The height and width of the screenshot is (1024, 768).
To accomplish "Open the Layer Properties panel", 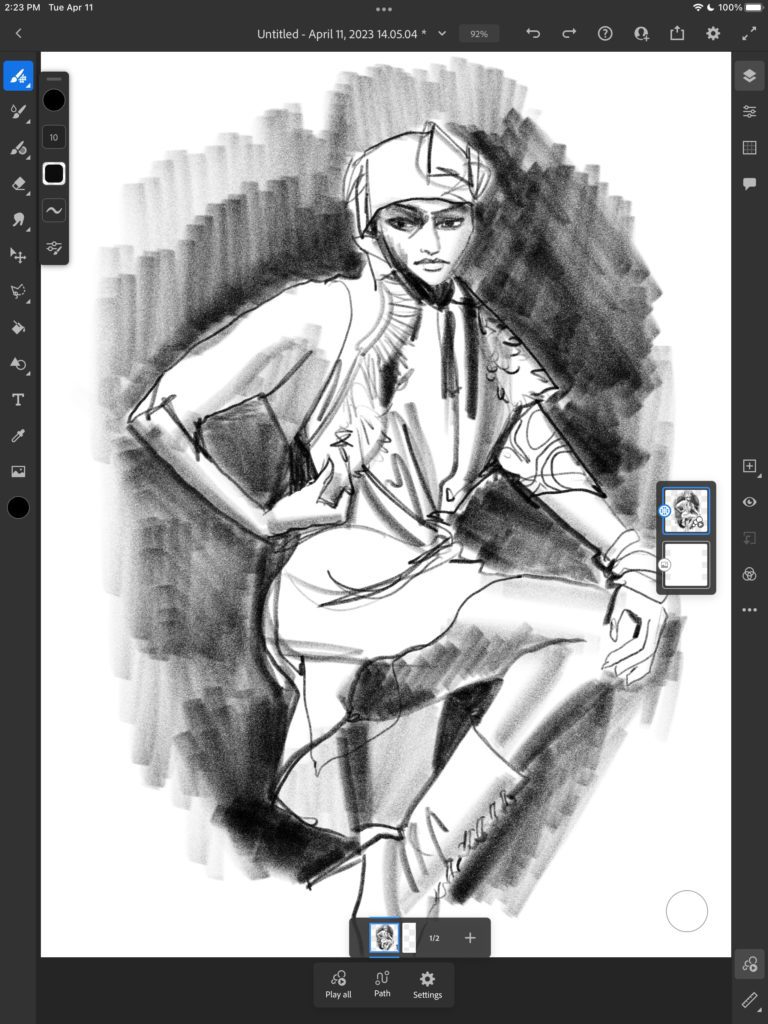I will [749, 112].
